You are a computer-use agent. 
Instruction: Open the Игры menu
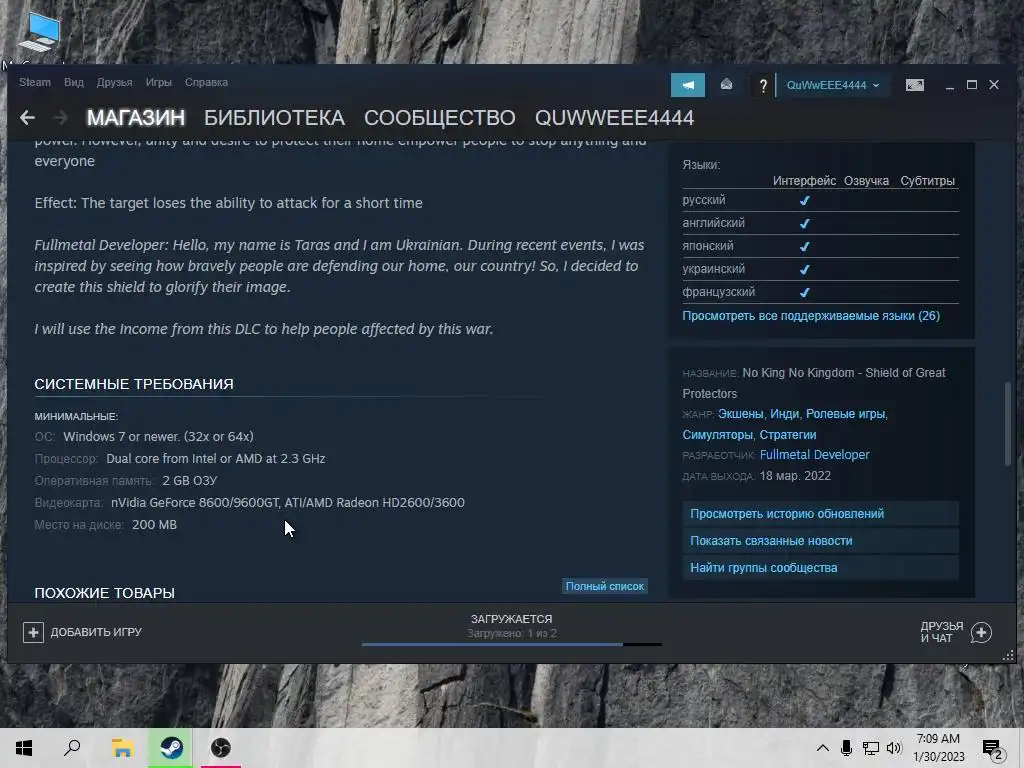(159, 82)
